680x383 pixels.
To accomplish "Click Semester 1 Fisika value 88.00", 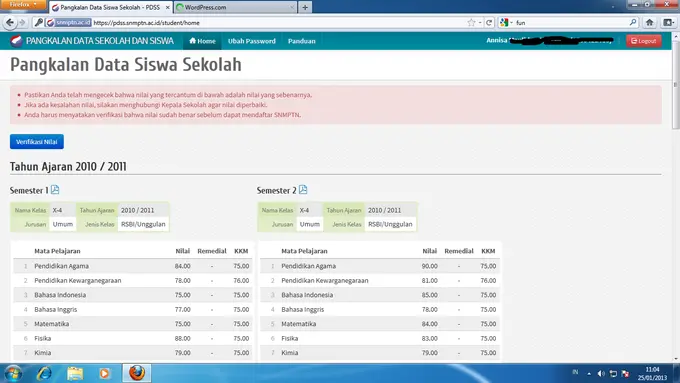I will coord(183,338).
